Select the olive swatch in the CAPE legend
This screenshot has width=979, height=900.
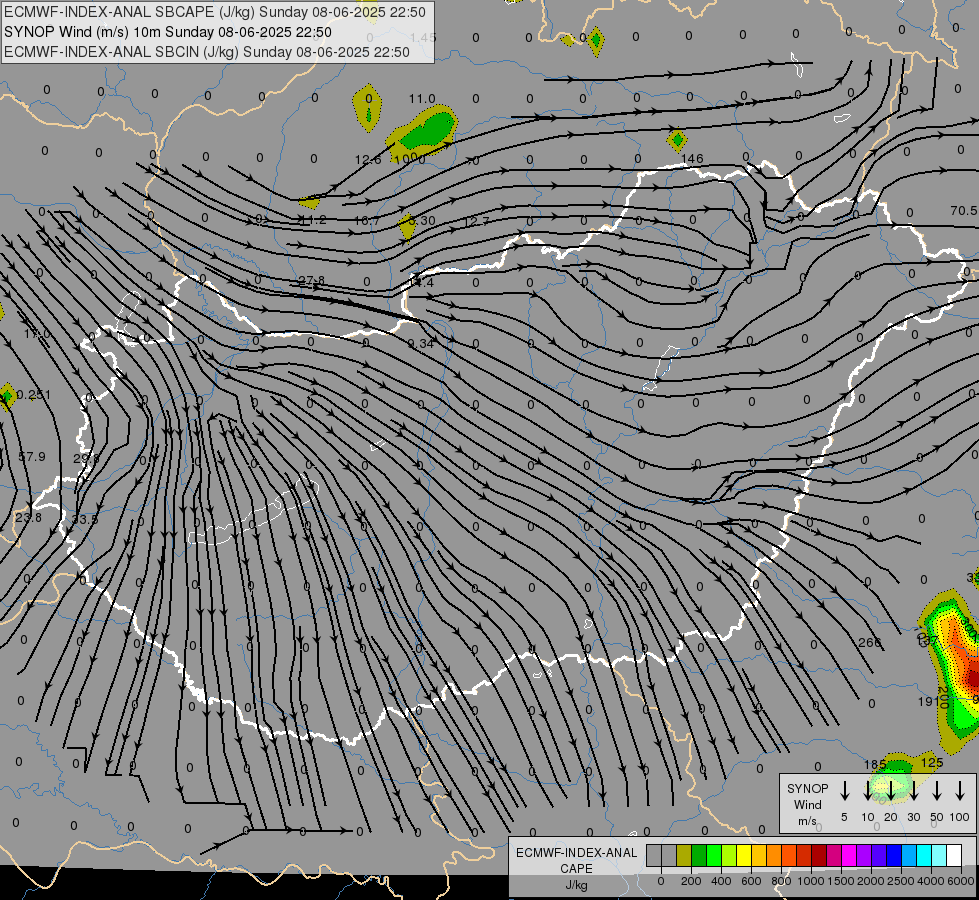(684, 855)
